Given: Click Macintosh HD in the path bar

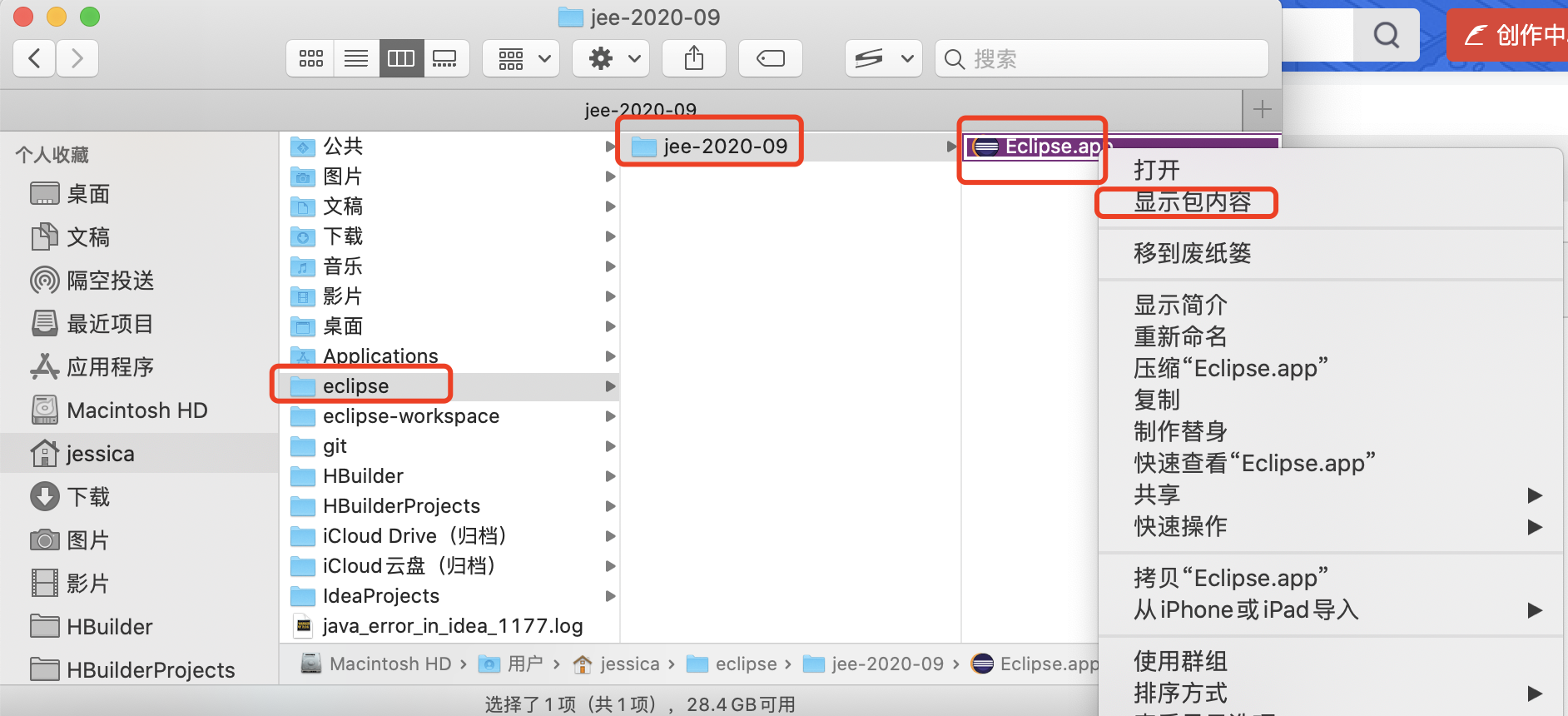Looking at the screenshot, I should pos(376,664).
